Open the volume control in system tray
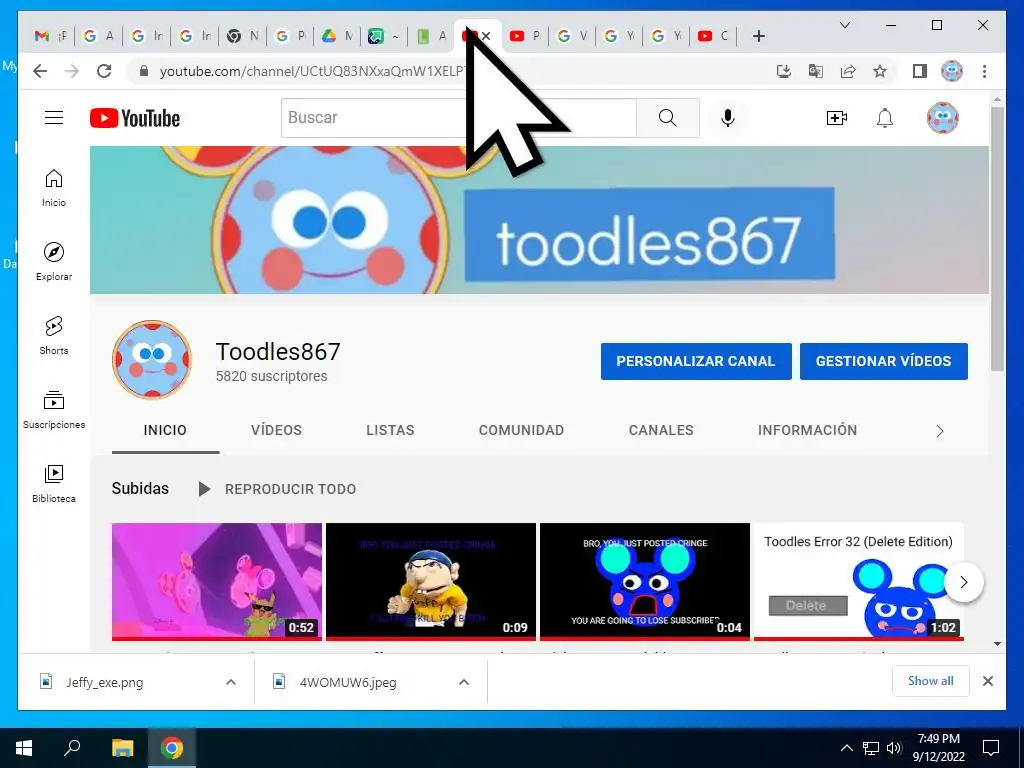The height and width of the screenshot is (768, 1024). tap(894, 748)
